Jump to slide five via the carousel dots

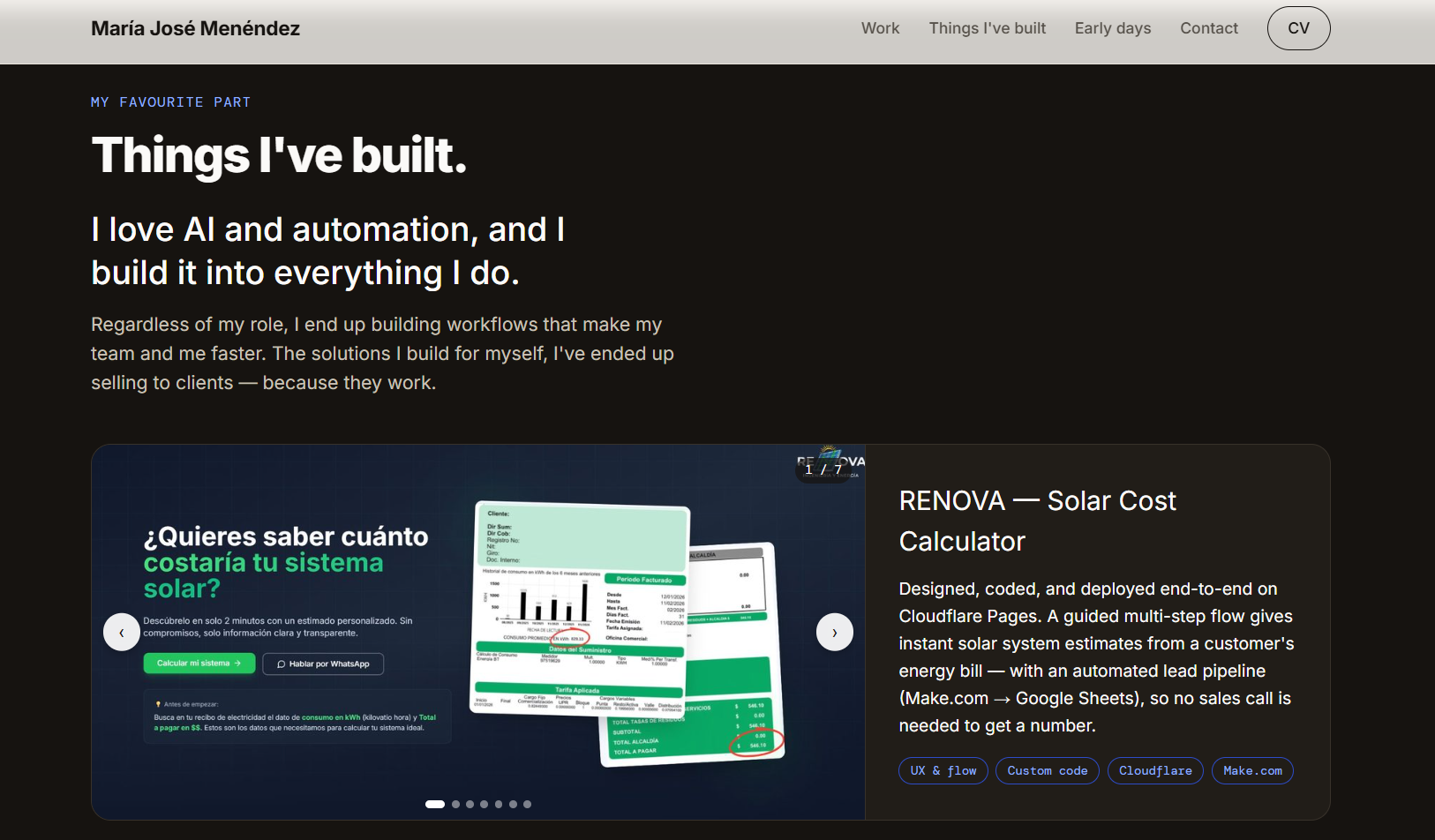click(499, 804)
